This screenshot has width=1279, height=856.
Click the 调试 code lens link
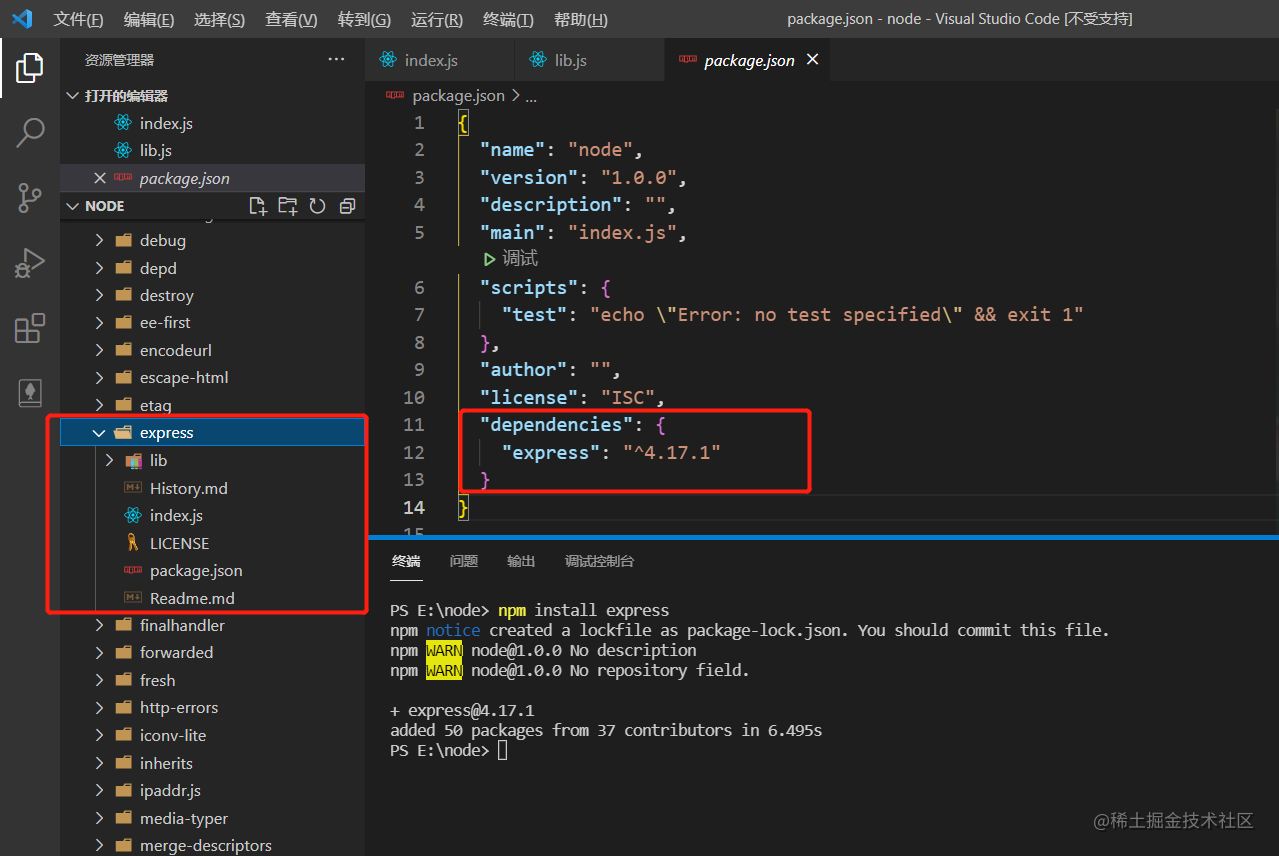coord(520,259)
